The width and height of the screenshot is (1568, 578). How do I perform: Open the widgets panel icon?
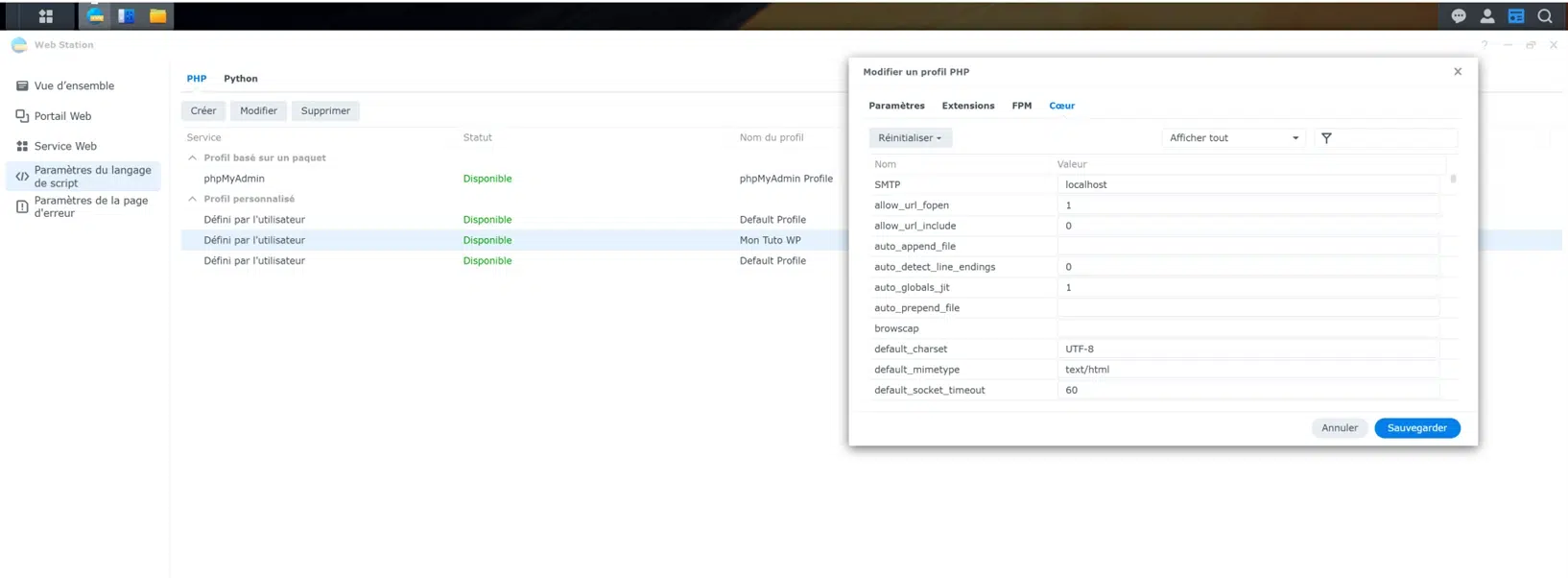(x=1516, y=16)
